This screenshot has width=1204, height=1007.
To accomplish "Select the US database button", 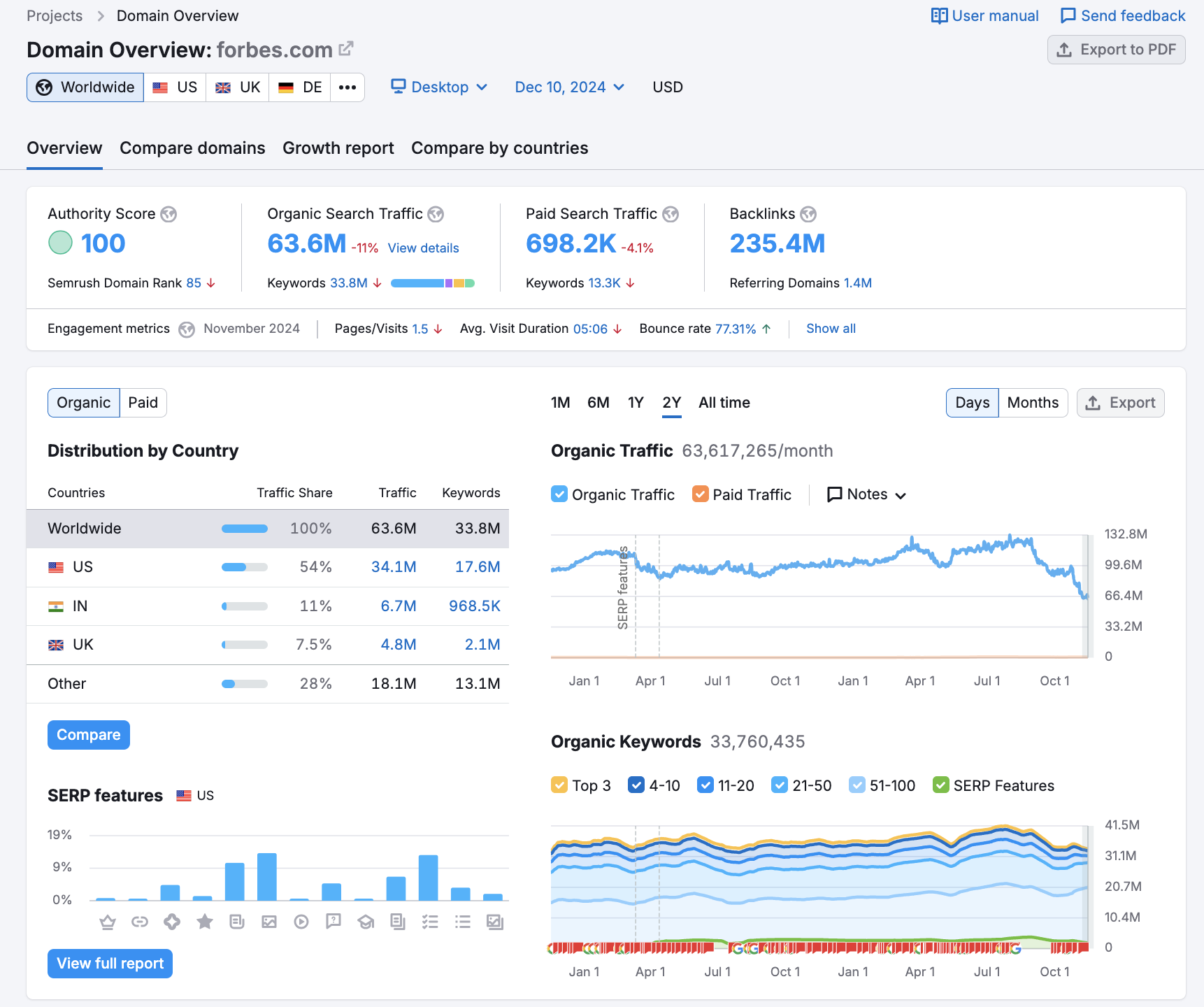I will click(x=175, y=87).
